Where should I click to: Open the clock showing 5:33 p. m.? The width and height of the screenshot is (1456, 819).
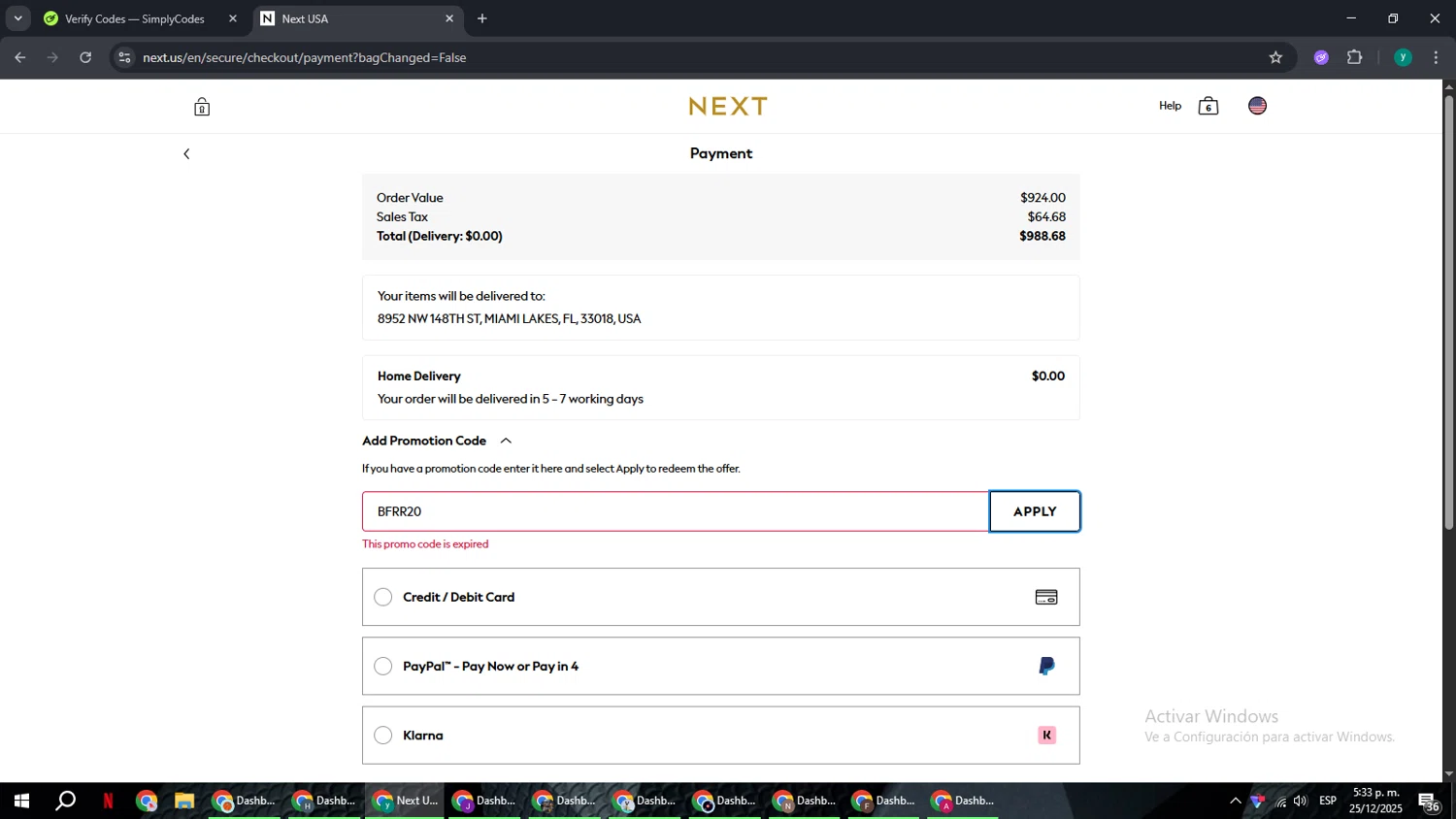coord(1375,801)
